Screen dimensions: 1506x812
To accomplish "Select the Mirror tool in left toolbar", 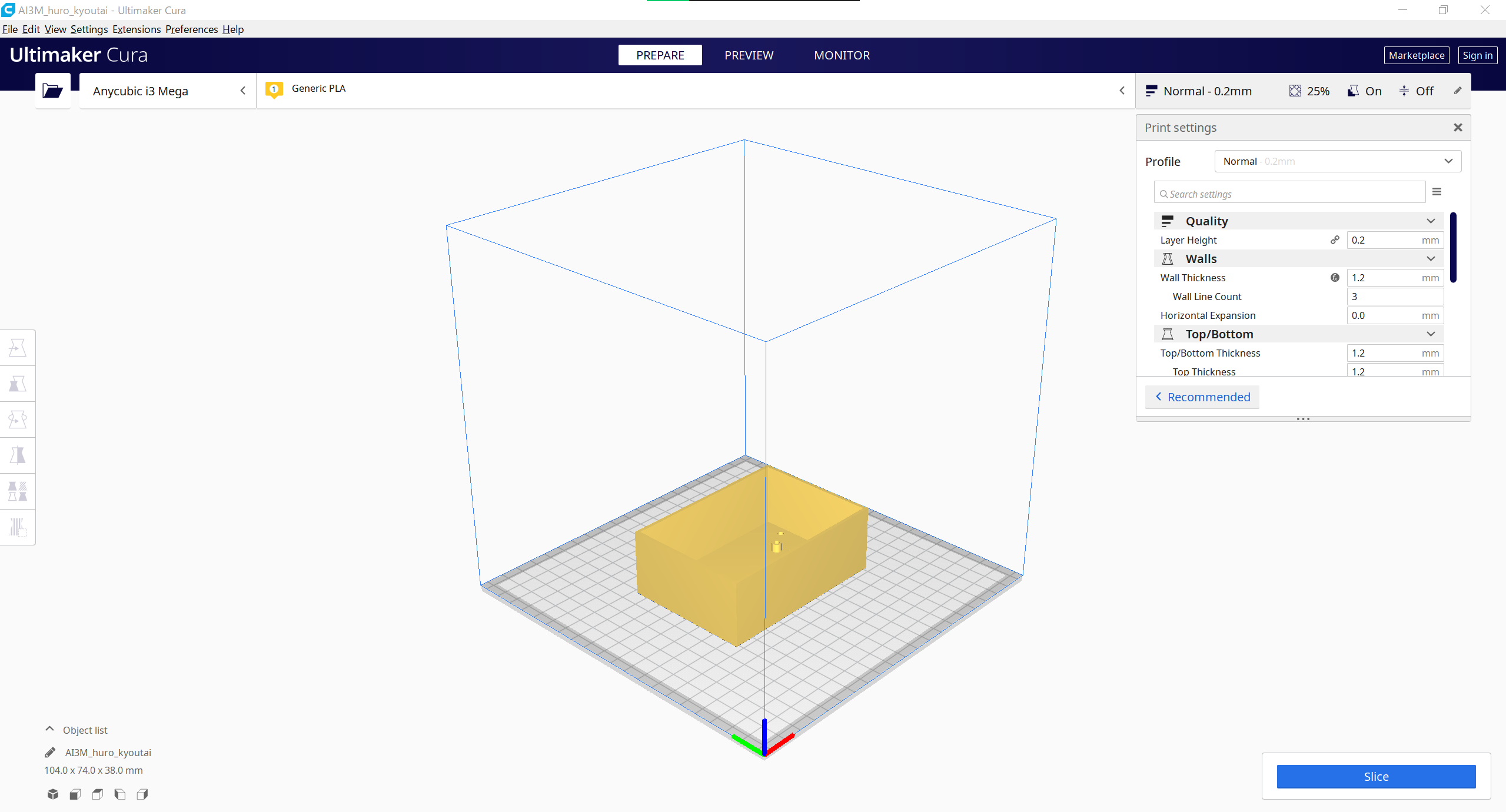I will 18,455.
